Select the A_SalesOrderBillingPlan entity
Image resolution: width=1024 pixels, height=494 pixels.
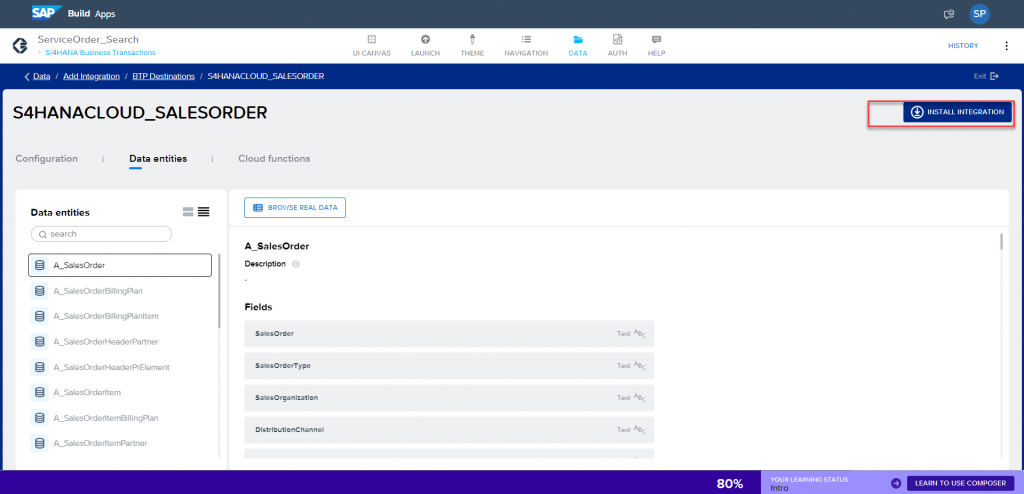point(120,291)
